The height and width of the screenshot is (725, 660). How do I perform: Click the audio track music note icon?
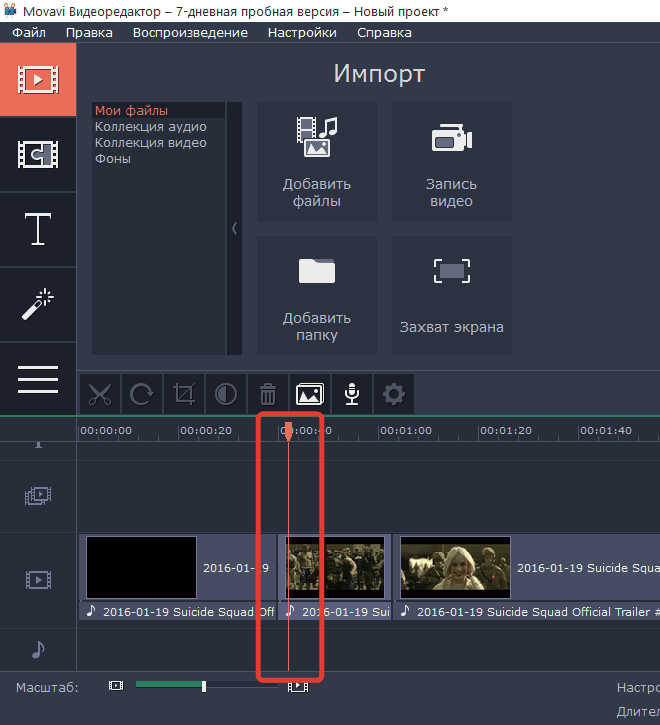[x=38, y=649]
